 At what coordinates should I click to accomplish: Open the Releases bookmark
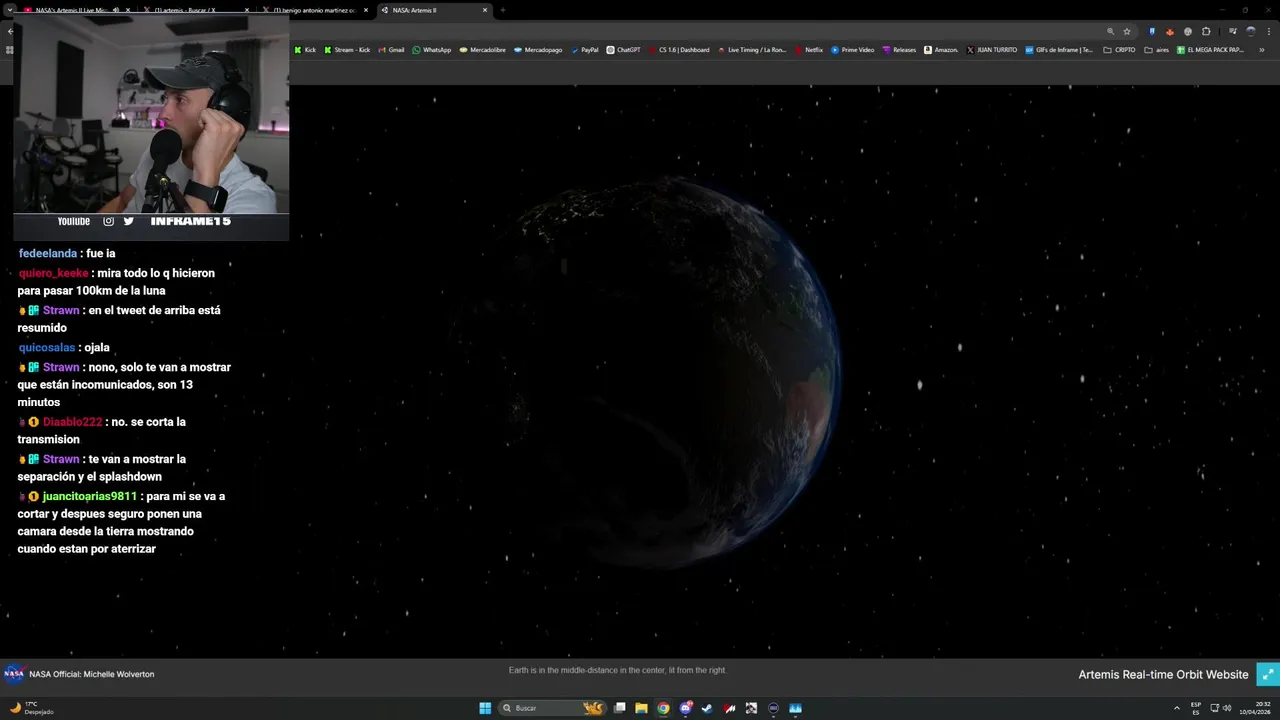899,50
